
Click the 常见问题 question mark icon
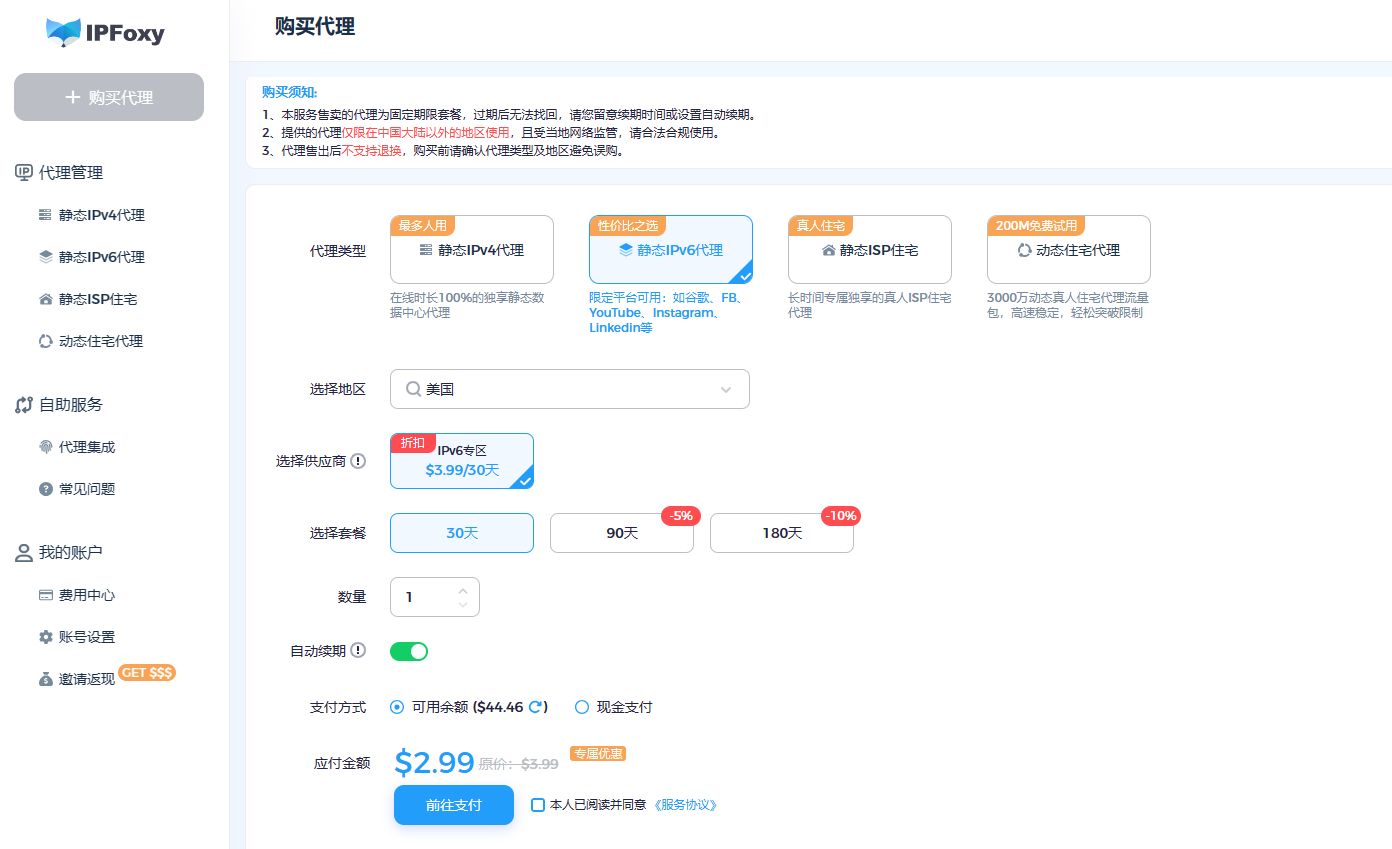pos(45,489)
